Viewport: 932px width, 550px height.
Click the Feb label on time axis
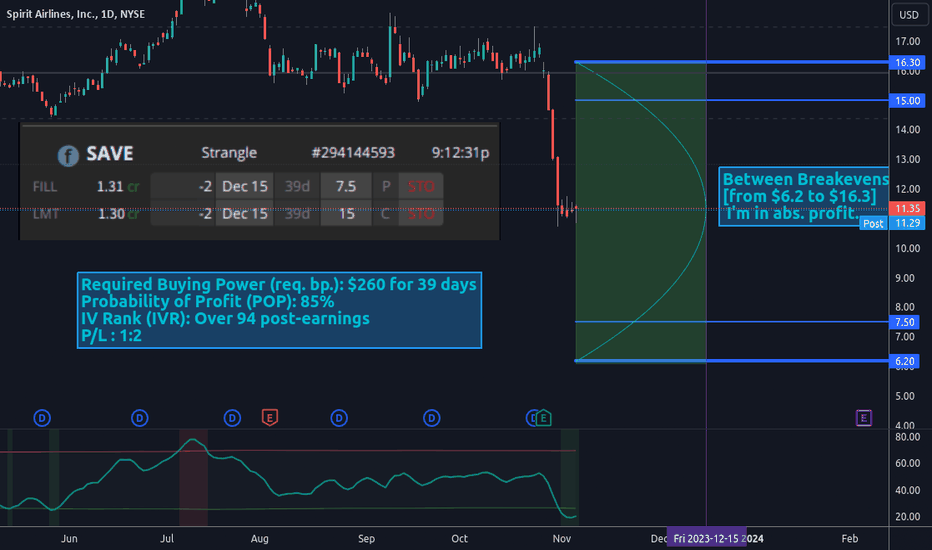tap(850, 539)
